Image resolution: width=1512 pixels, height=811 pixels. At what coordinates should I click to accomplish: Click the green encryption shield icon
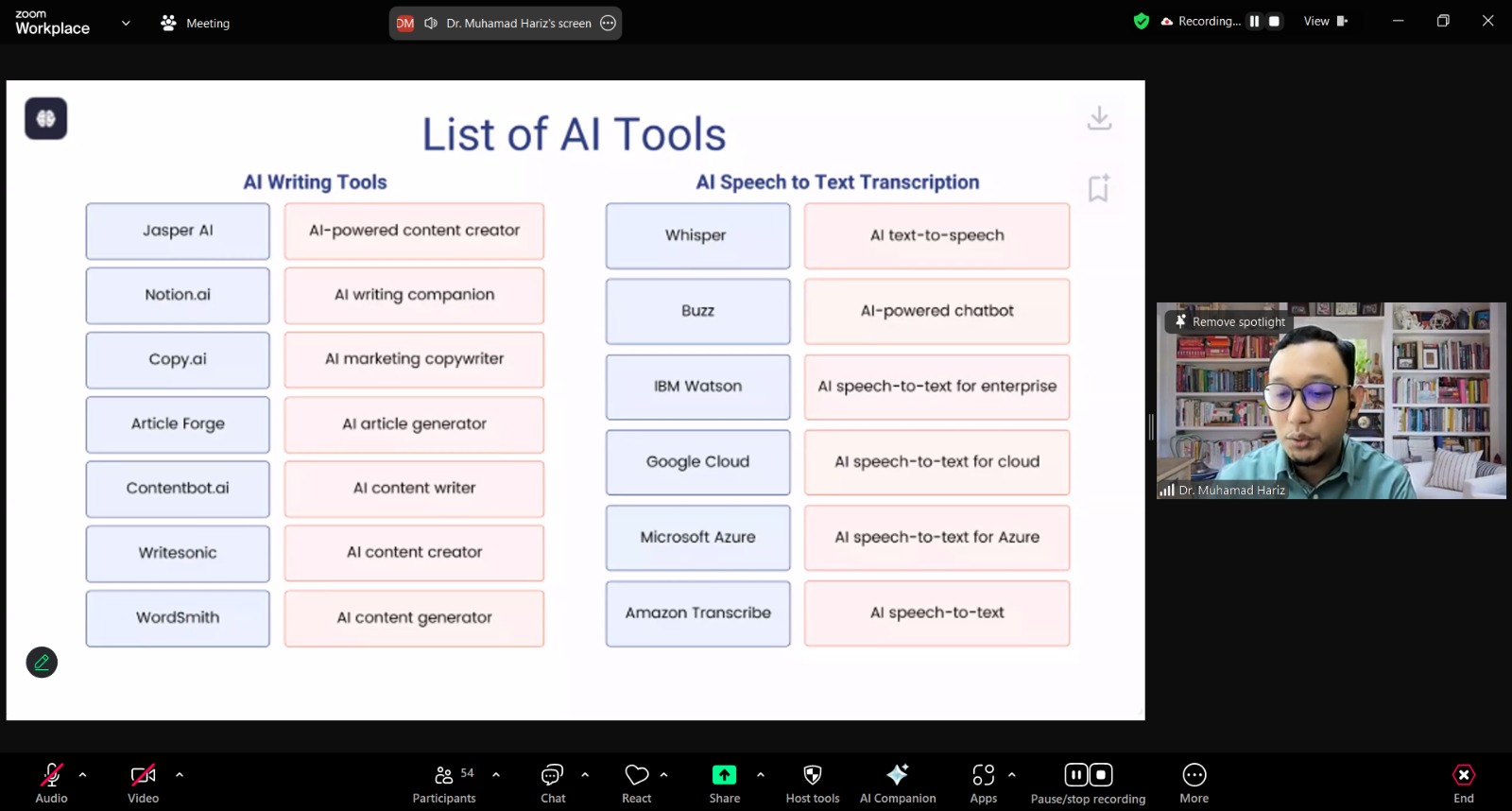[x=1142, y=21]
